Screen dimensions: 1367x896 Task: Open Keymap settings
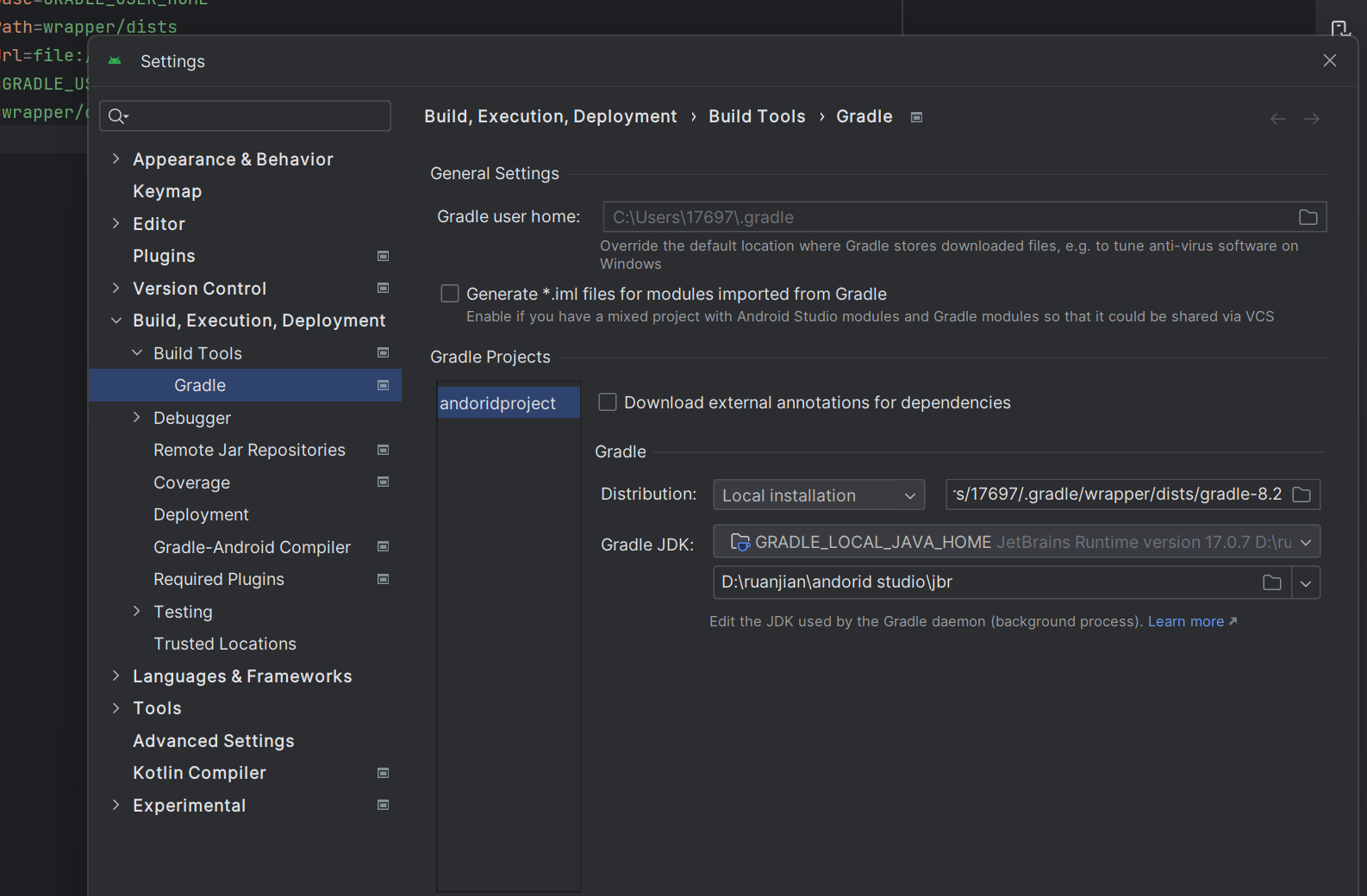[167, 191]
